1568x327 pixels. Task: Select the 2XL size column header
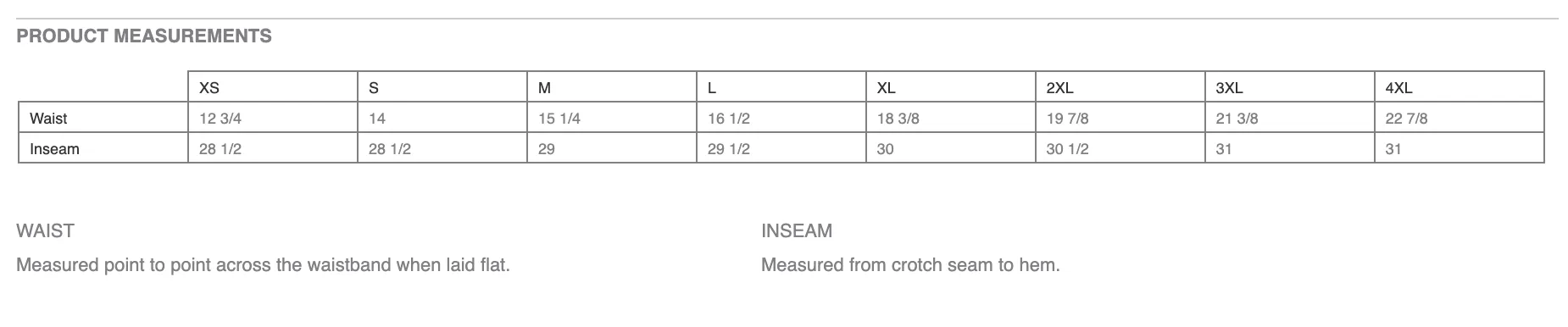tap(1120, 87)
